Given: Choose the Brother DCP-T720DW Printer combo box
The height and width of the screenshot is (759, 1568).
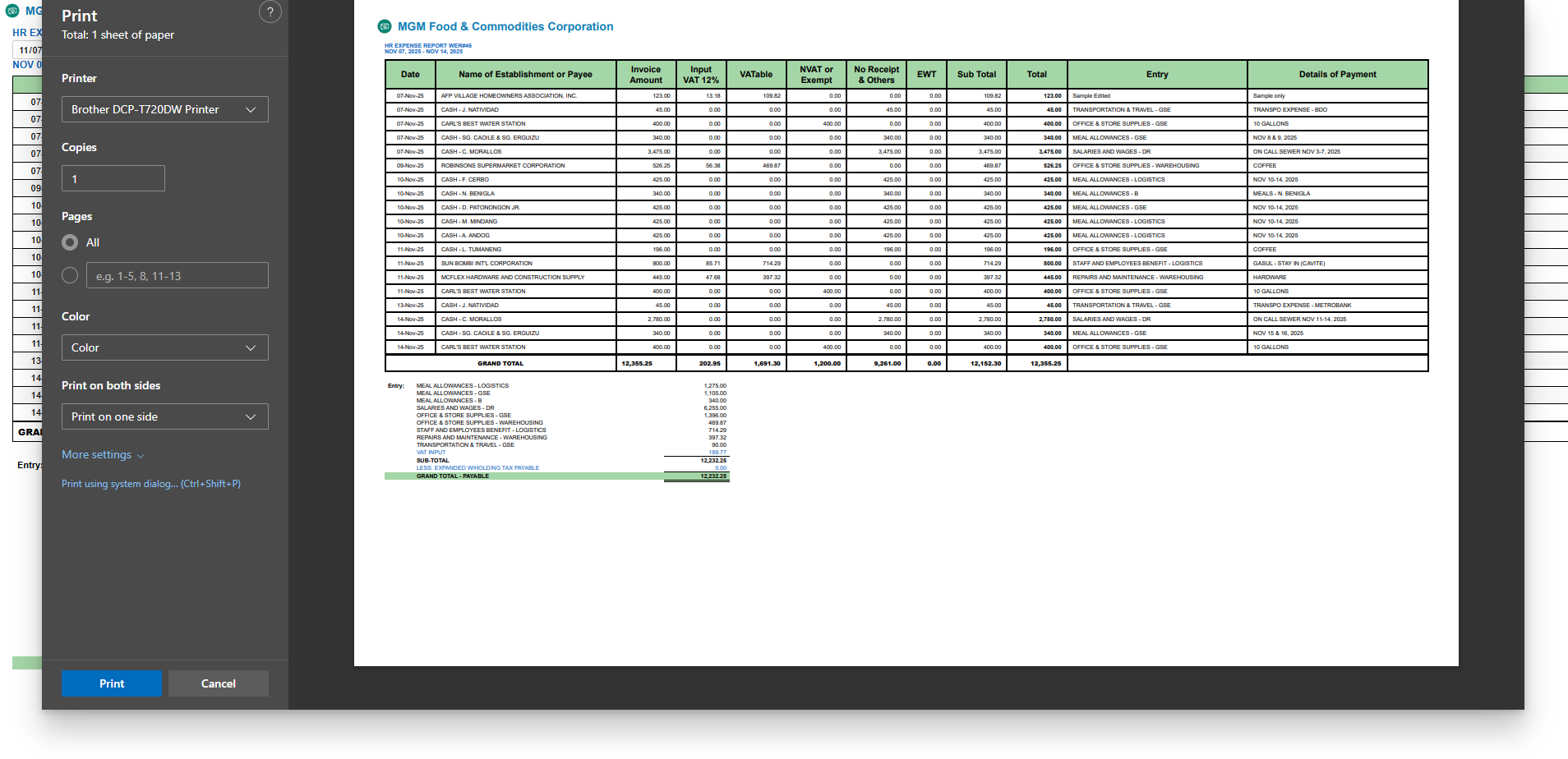Looking at the screenshot, I should point(165,109).
